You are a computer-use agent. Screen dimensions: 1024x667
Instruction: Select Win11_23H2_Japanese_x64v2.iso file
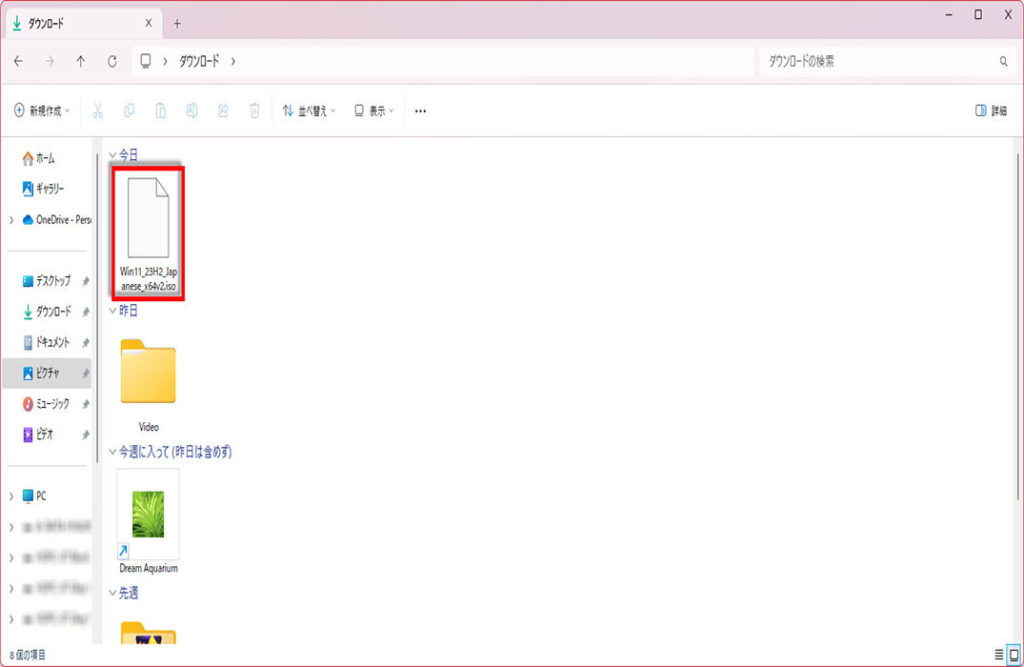[148, 233]
